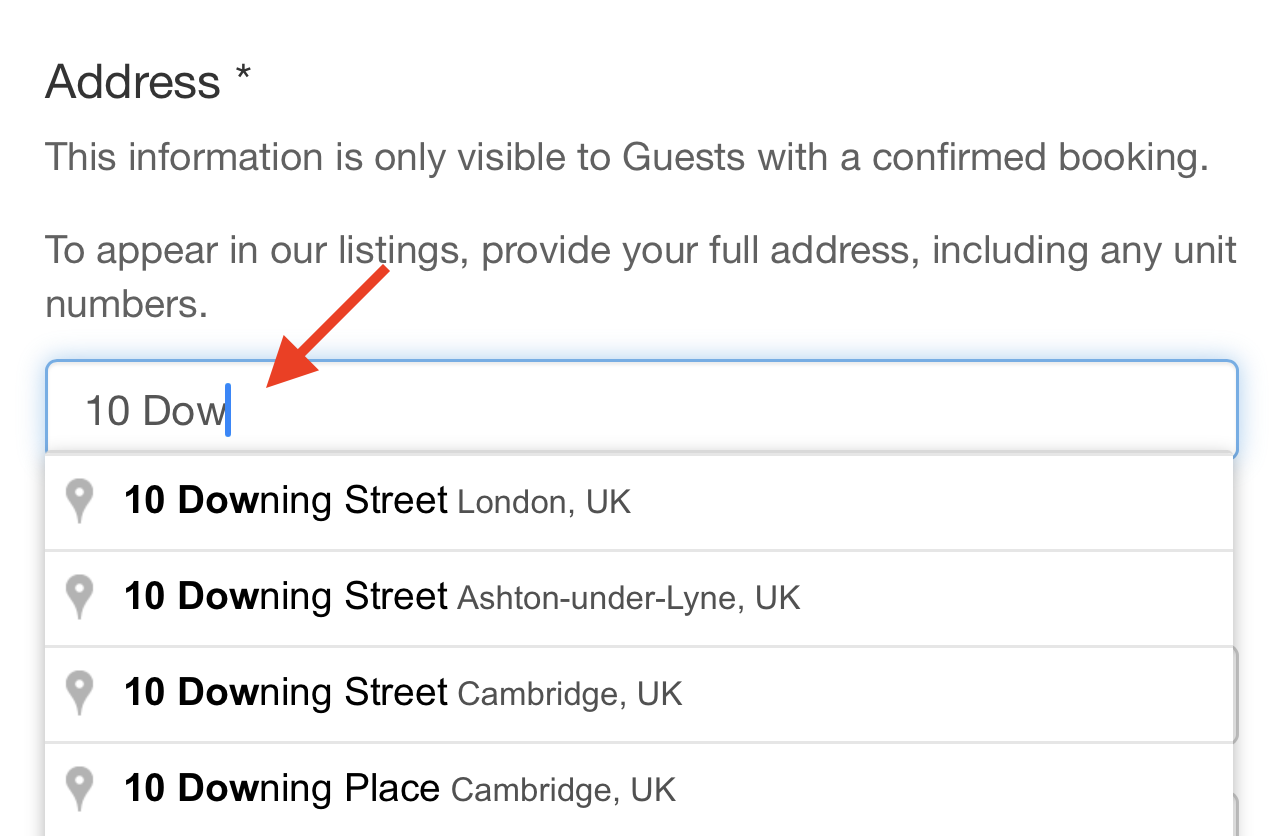
Task: Click the required asterisk beside Address
Action: coord(243,78)
